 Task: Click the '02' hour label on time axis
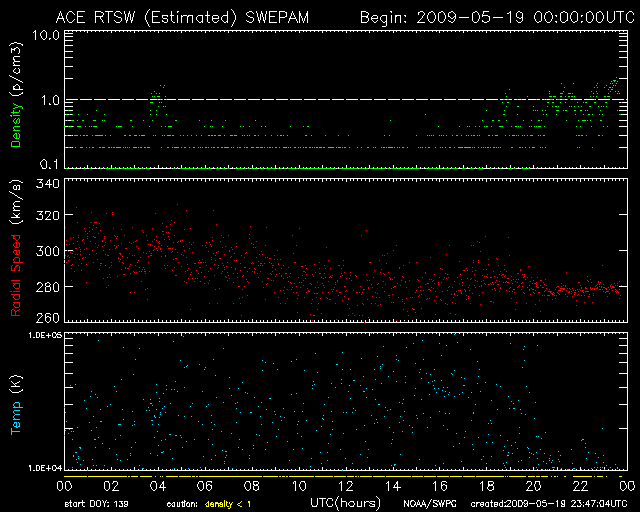111,486
